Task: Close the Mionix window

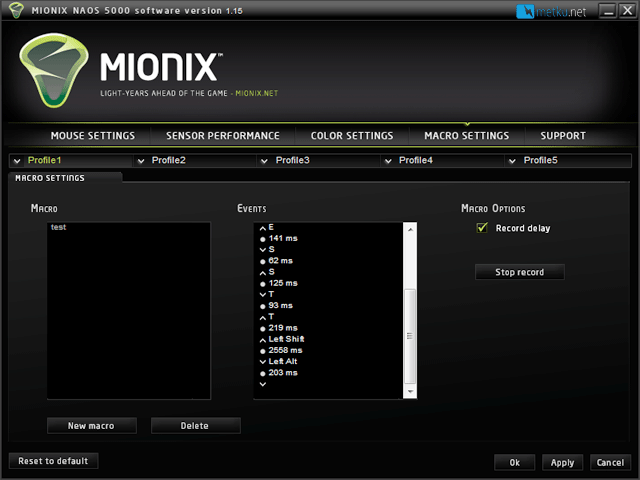Action: [x=627, y=11]
